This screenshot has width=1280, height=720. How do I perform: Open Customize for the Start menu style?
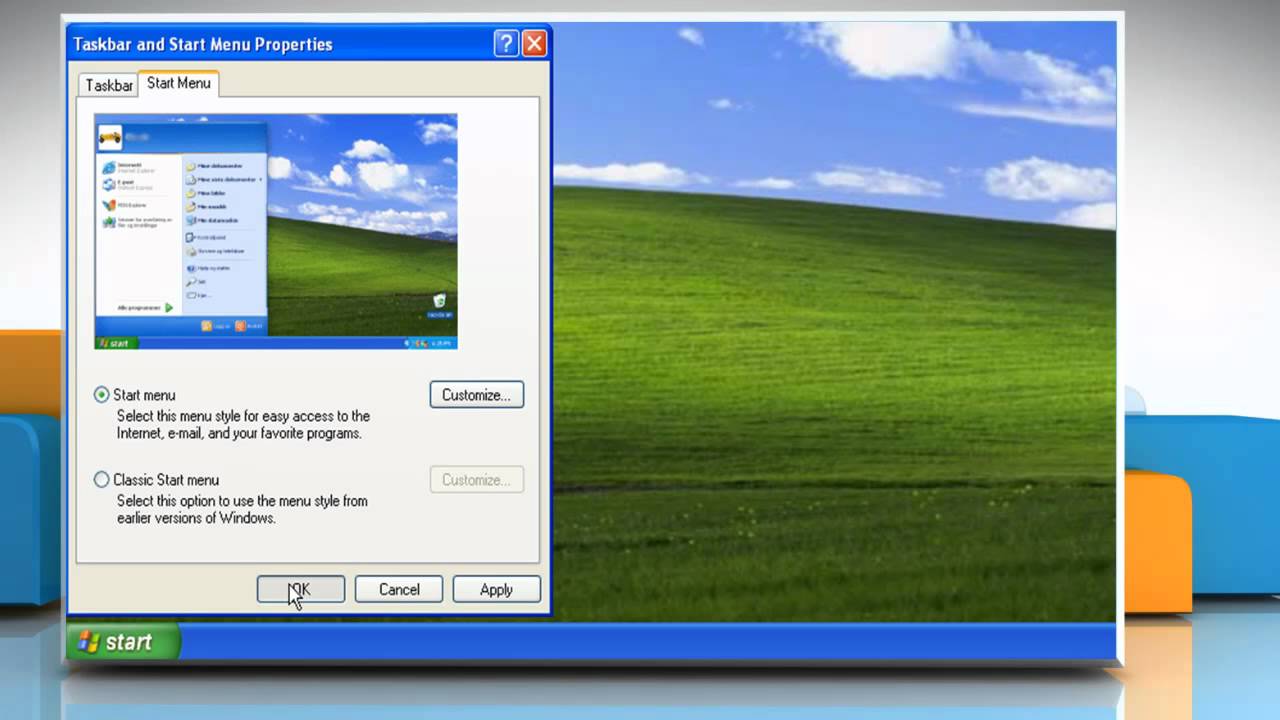click(476, 395)
